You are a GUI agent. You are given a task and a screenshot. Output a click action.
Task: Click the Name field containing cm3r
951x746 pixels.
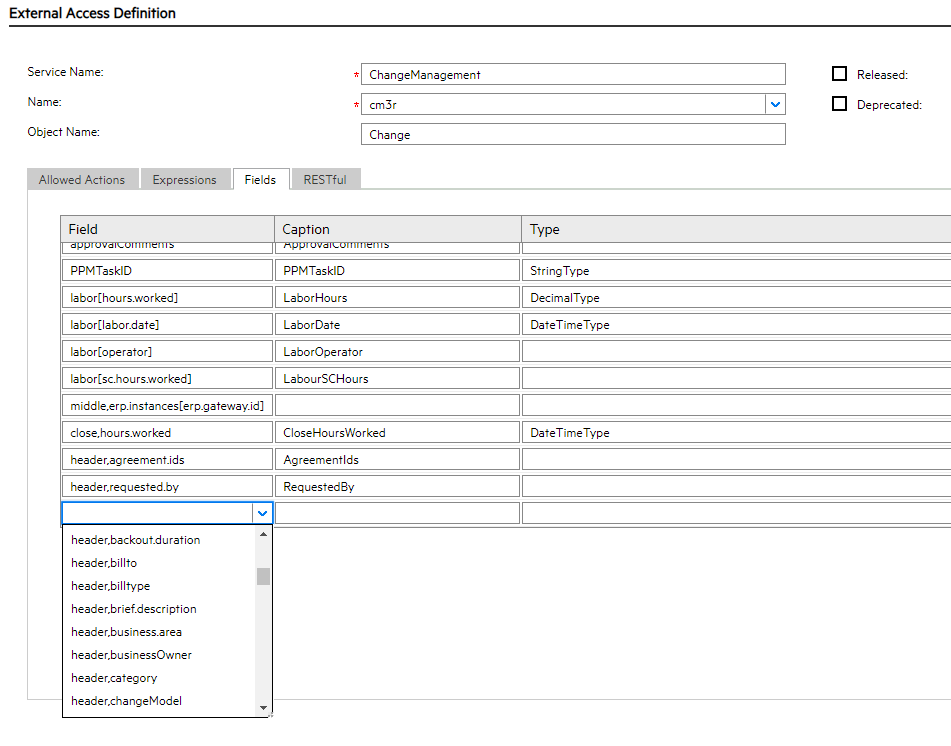point(563,104)
